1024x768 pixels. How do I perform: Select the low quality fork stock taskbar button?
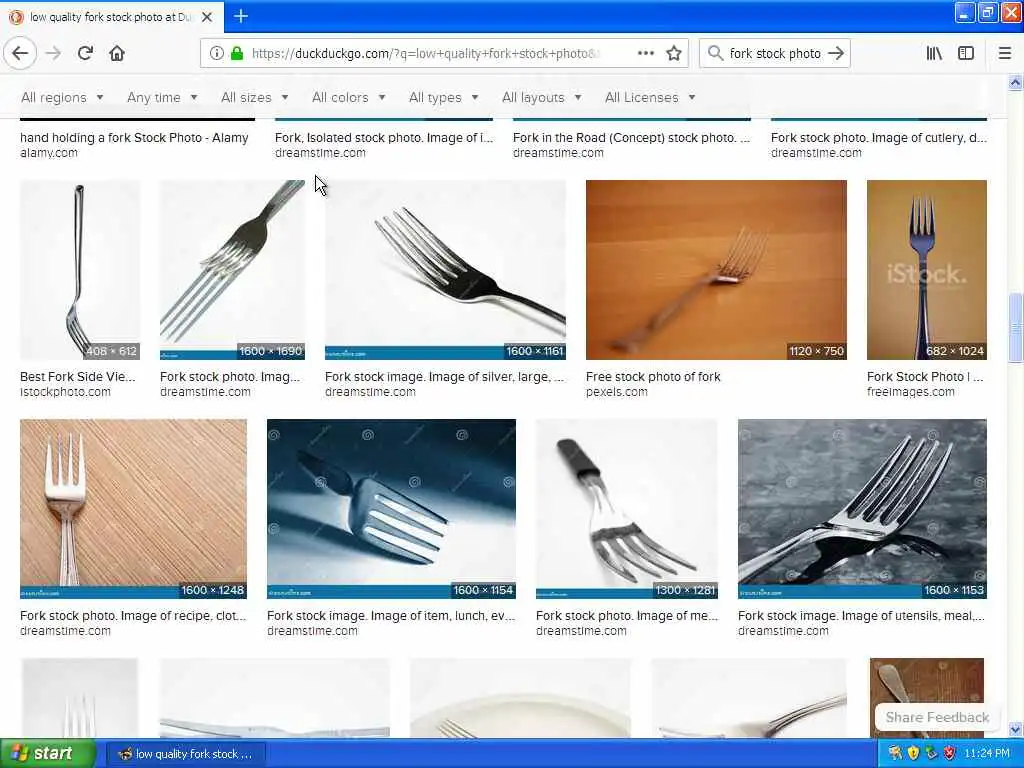pyautogui.click(x=186, y=754)
